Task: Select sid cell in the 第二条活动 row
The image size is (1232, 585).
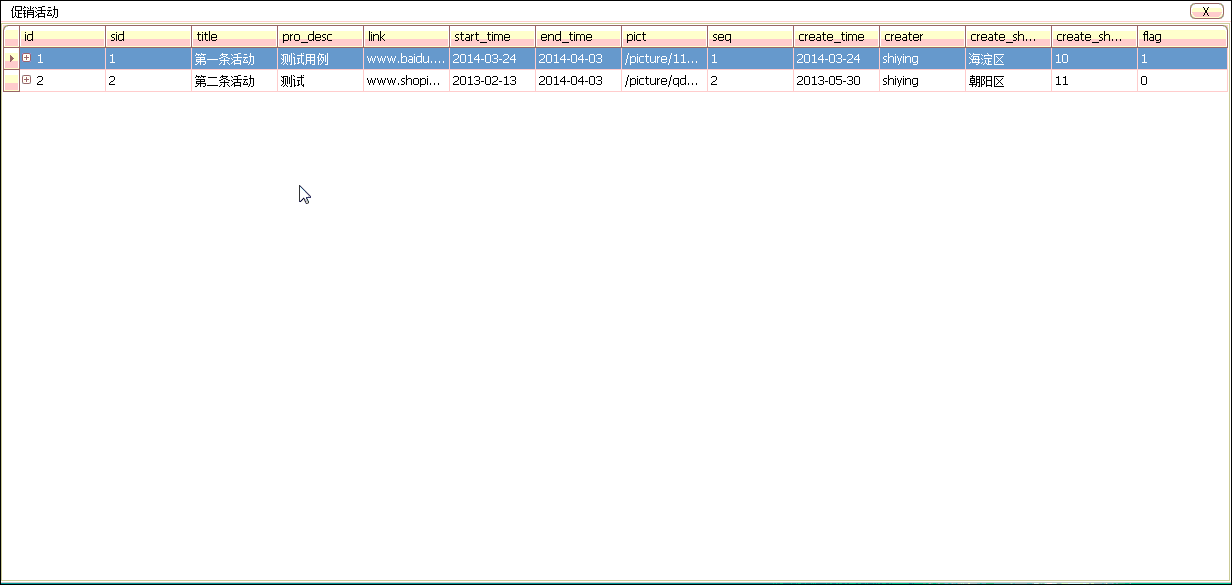Action: click(x=148, y=81)
